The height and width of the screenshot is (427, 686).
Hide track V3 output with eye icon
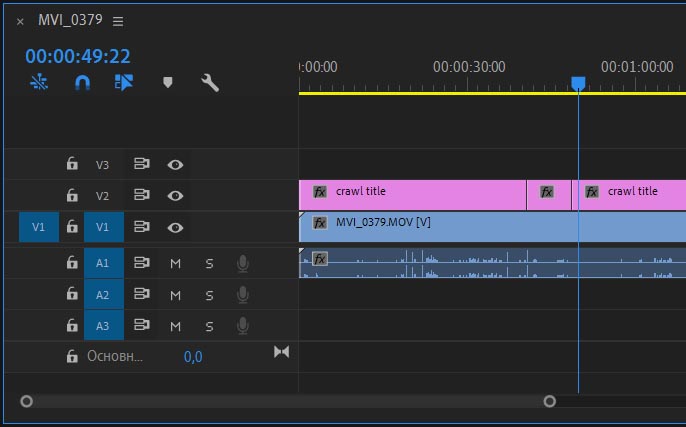(x=175, y=164)
